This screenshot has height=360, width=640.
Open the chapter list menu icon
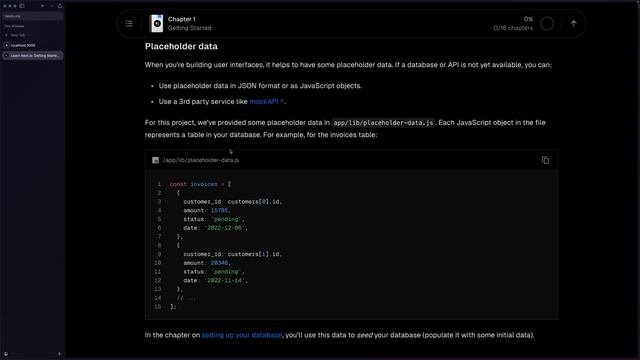pyautogui.click(x=129, y=24)
